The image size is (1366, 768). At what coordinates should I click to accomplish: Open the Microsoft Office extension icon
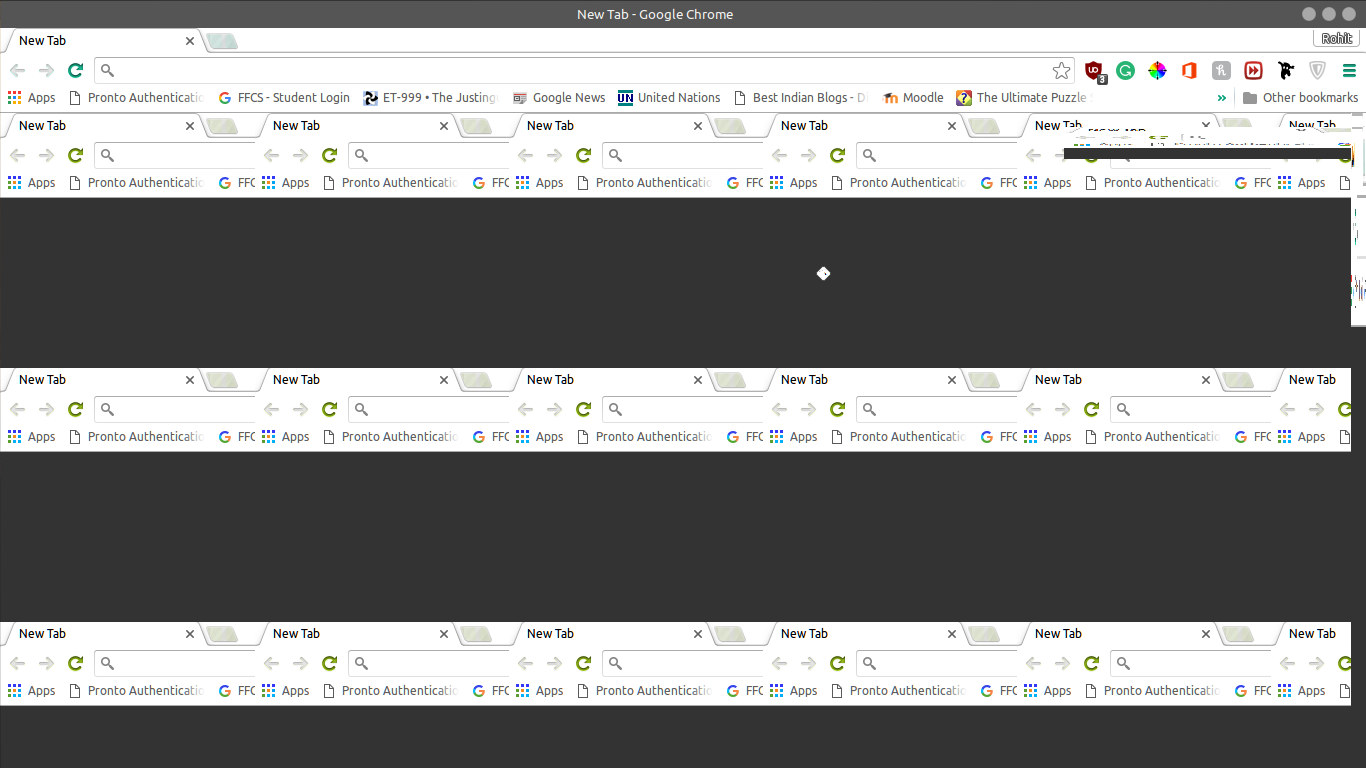point(1189,70)
